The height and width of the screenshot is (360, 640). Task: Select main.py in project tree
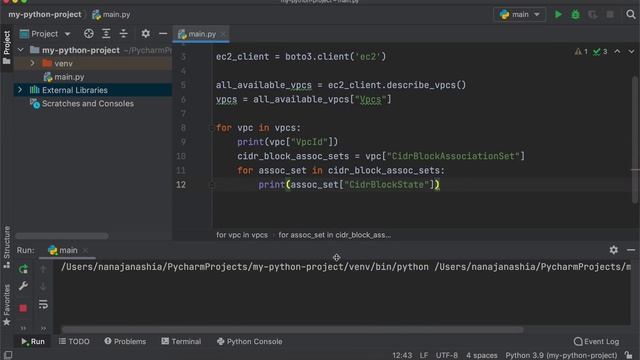click(x=64, y=77)
